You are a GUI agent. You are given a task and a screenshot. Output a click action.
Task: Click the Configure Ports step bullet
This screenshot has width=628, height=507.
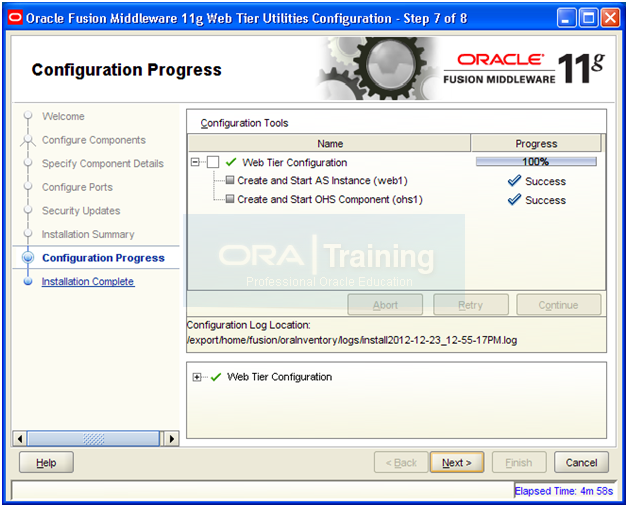click(28, 187)
